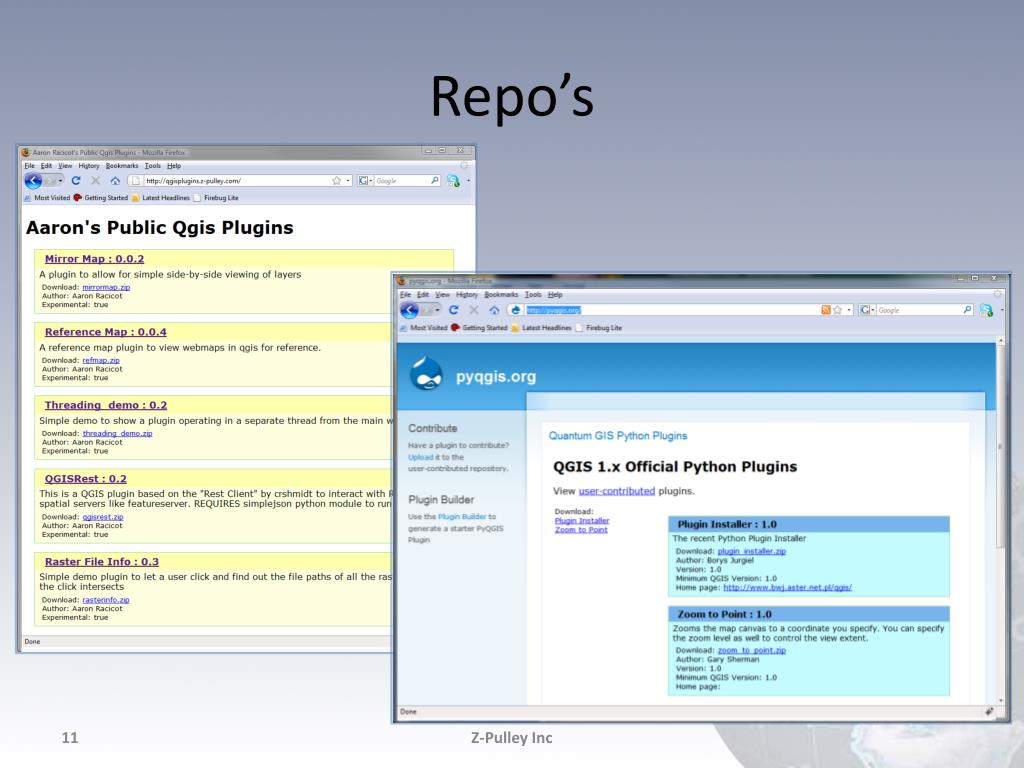
Task: Click search magnifier in pyqgis.org window
Action: pyautogui.click(x=968, y=310)
